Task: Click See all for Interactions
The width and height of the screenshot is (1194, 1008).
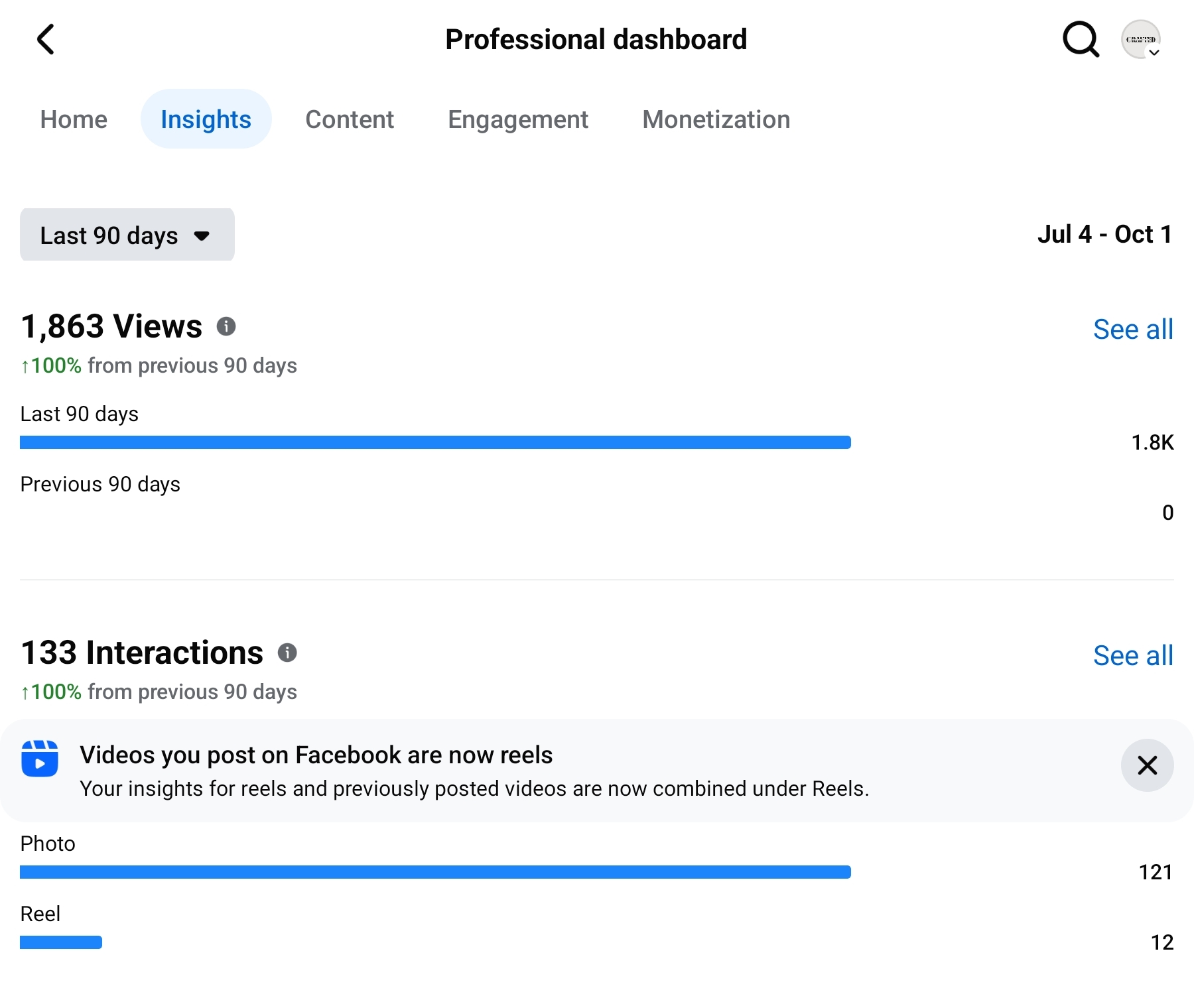Action: coord(1133,655)
